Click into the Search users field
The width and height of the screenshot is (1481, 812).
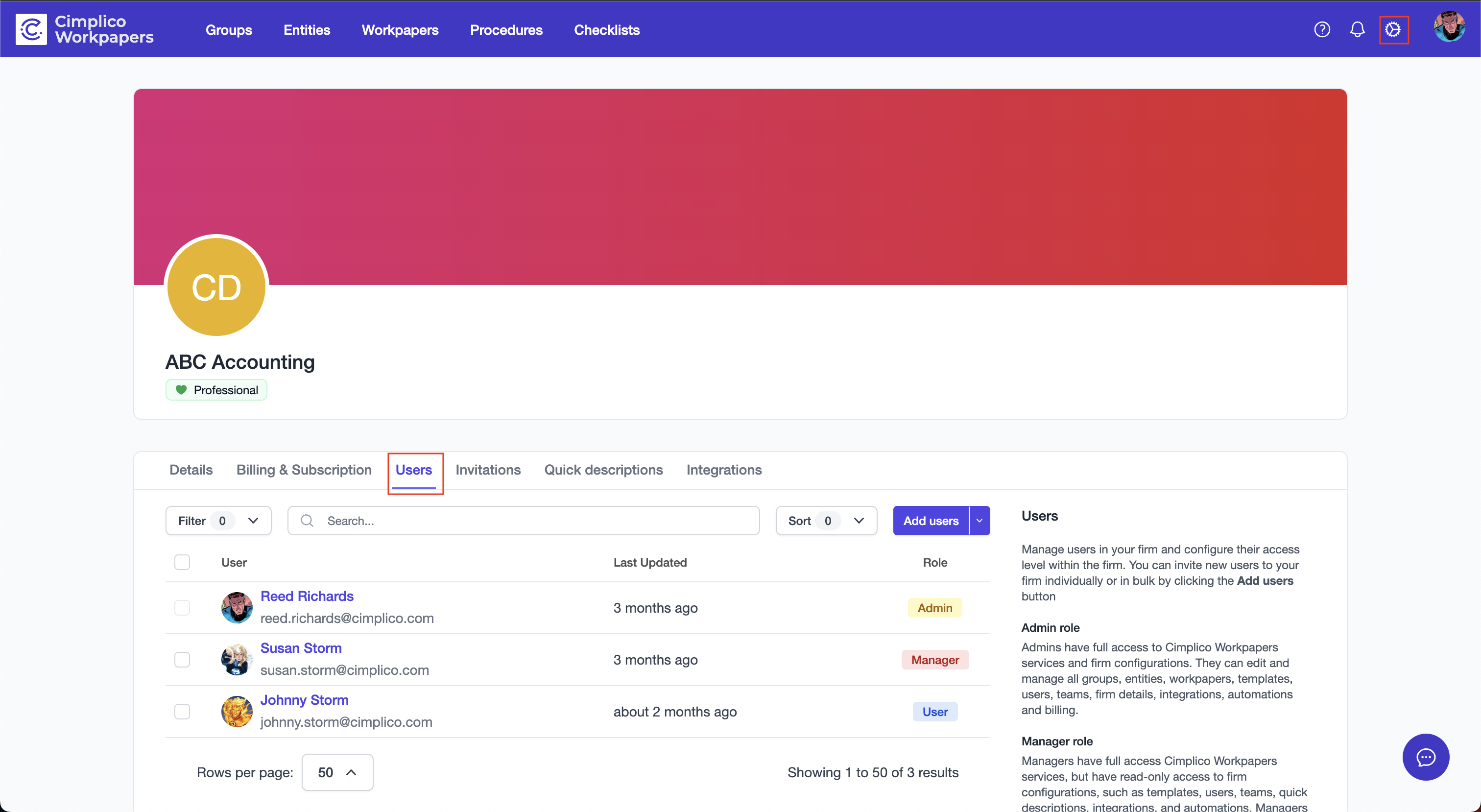(x=523, y=521)
